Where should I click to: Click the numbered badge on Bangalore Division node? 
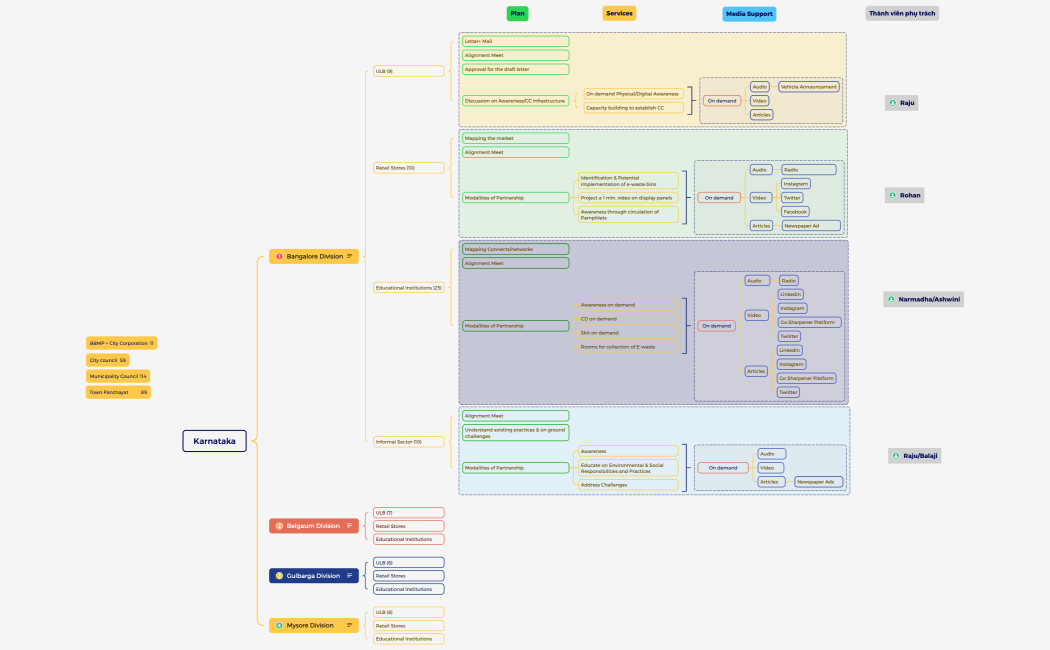(x=280, y=257)
